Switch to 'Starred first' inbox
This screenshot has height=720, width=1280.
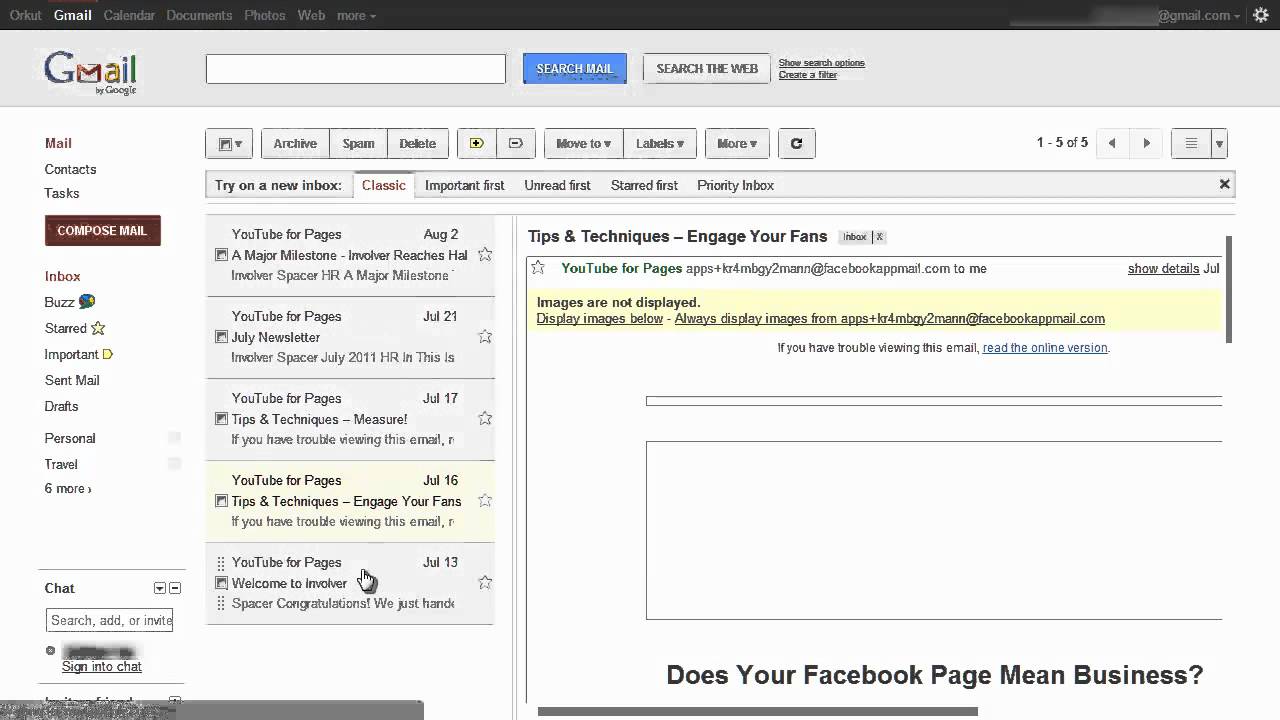(644, 185)
